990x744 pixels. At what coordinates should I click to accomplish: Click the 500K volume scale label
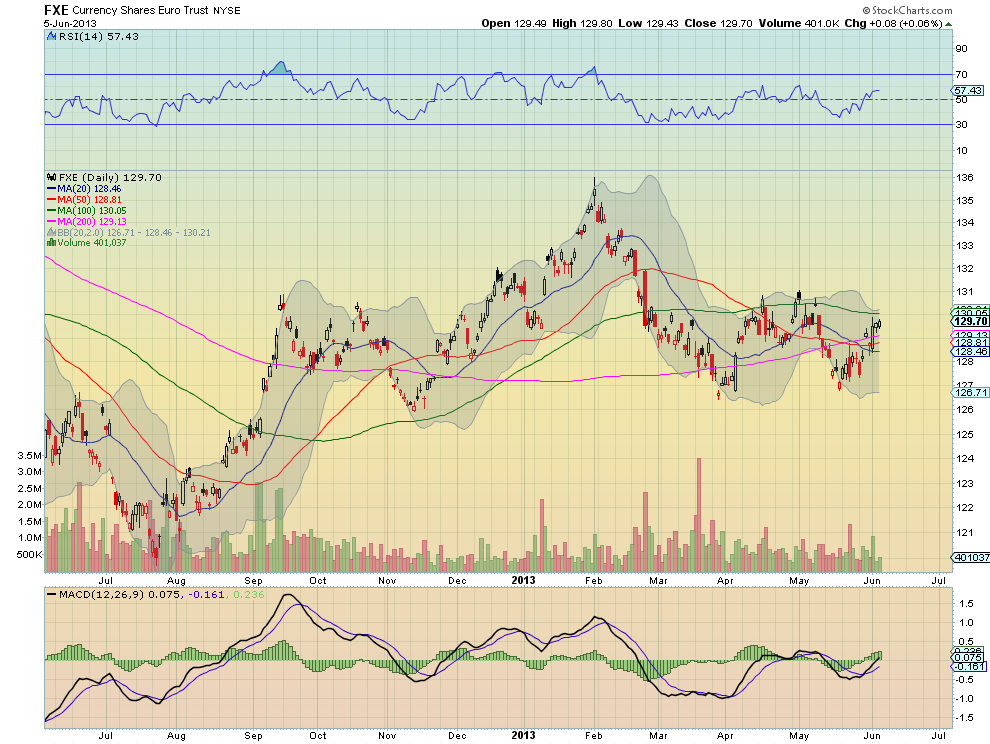30,555
